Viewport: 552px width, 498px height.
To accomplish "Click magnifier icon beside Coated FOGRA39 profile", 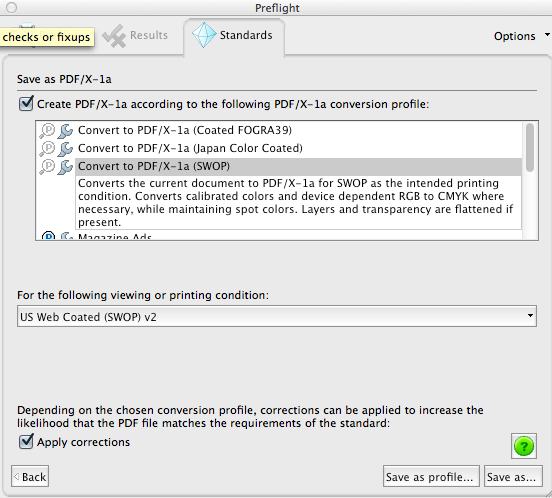I will [x=48, y=131].
